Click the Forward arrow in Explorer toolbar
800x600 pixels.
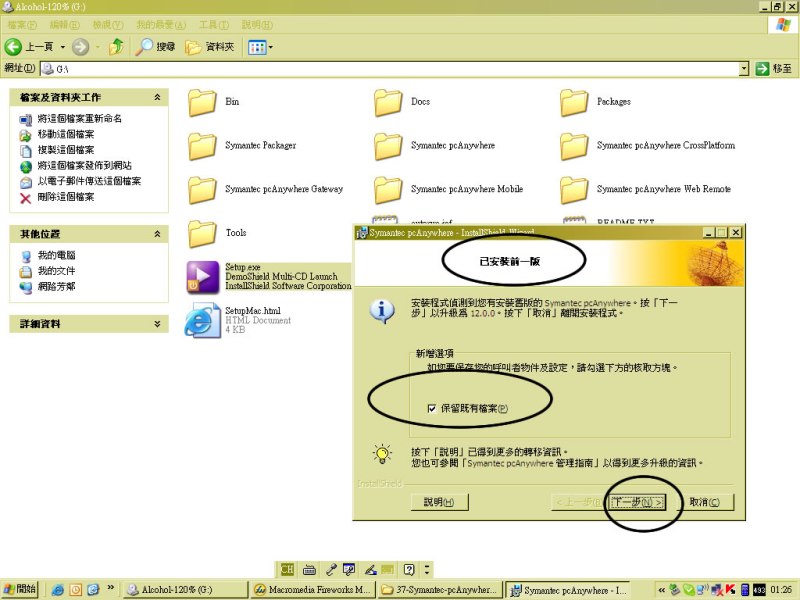click(x=80, y=47)
